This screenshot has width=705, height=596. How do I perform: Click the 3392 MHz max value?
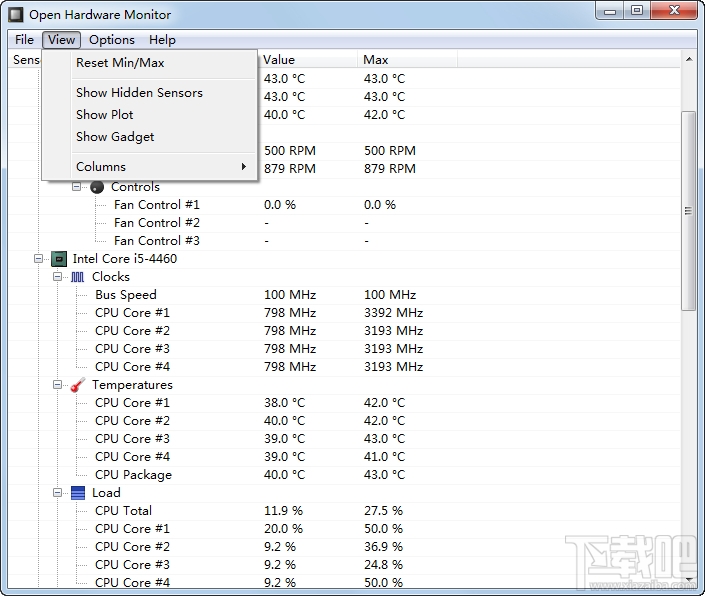(x=393, y=313)
